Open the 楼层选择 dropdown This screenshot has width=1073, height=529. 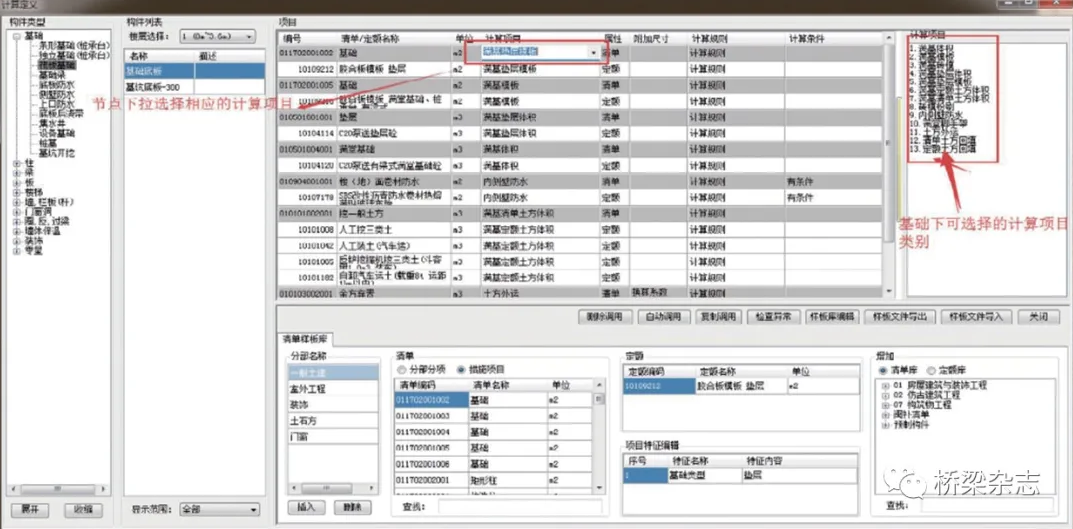pyautogui.click(x=218, y=35)
